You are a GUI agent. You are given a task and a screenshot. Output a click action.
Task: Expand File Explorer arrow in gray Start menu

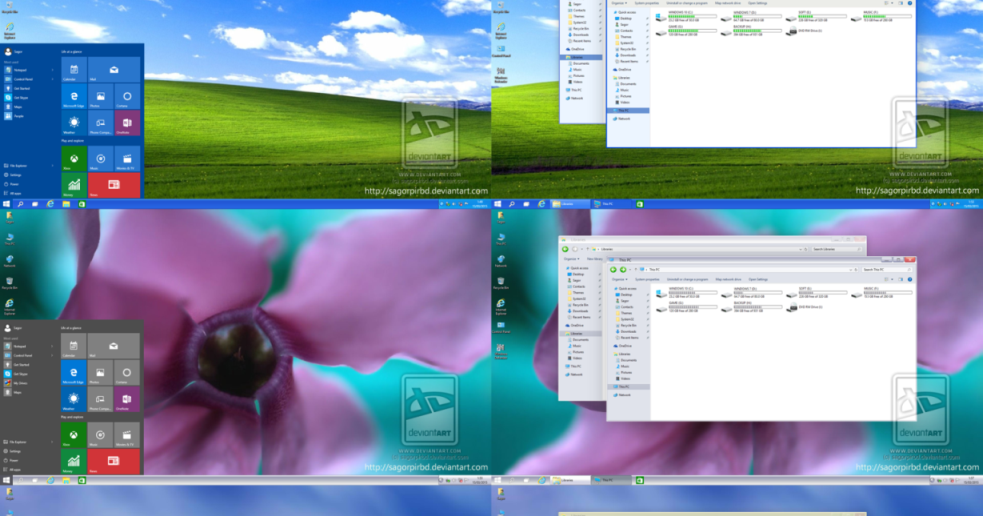(x=53, y=442)
